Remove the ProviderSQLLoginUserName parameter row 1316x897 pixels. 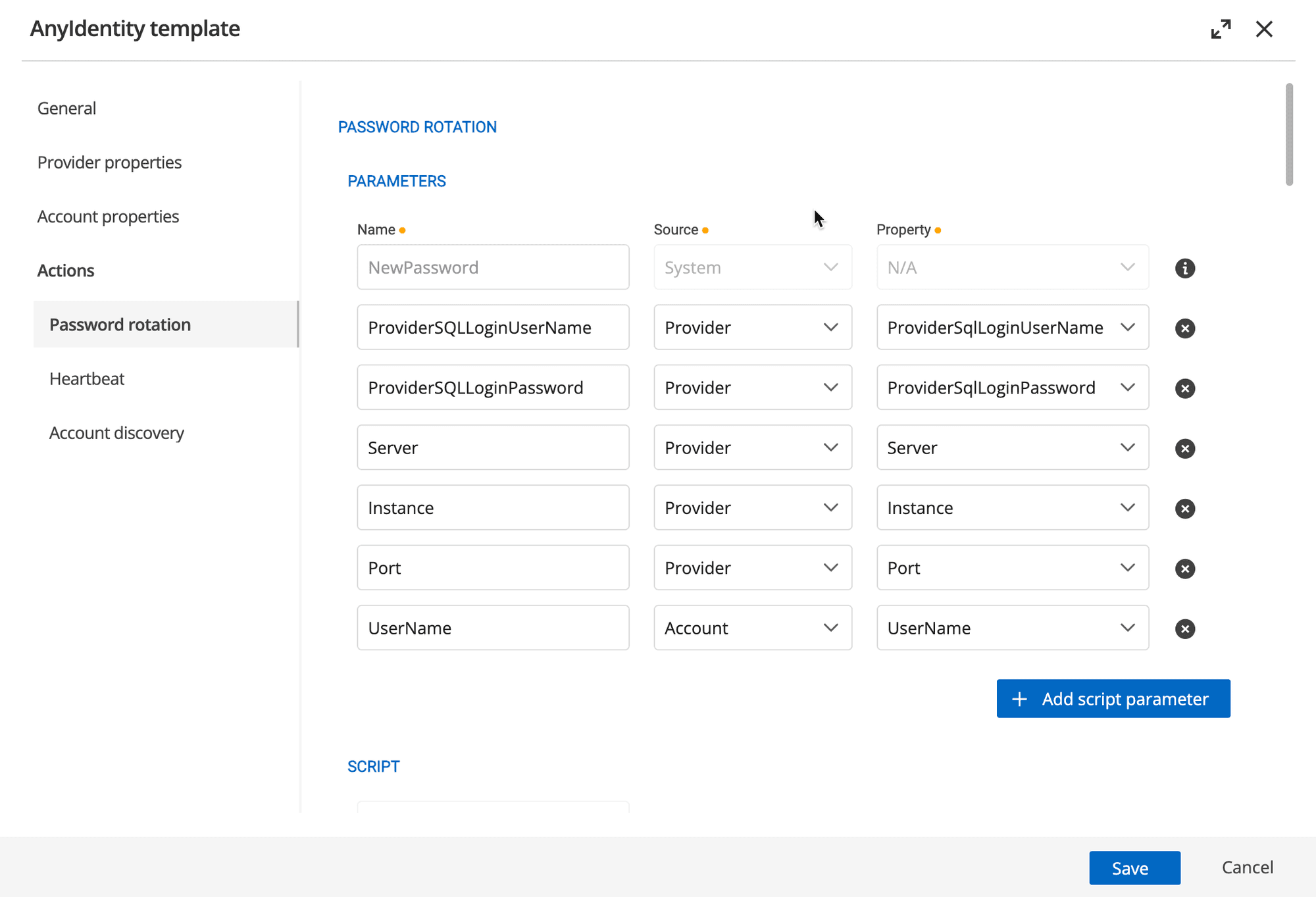pyautogui.click(x=1184, y=328)
